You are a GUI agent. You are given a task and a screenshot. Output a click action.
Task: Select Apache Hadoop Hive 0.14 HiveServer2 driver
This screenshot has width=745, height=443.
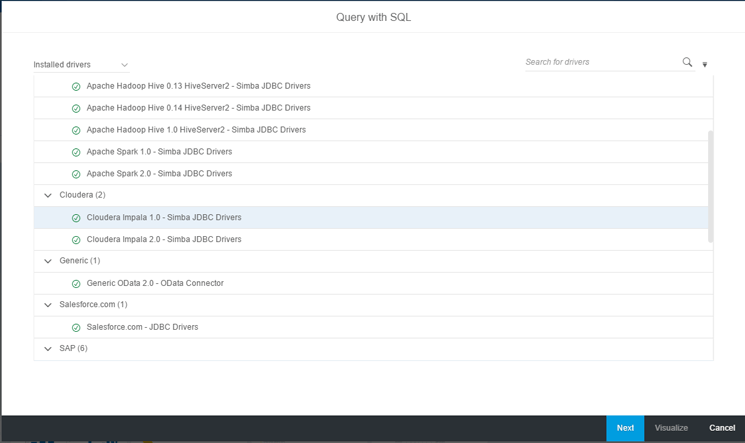coord(198,108)
